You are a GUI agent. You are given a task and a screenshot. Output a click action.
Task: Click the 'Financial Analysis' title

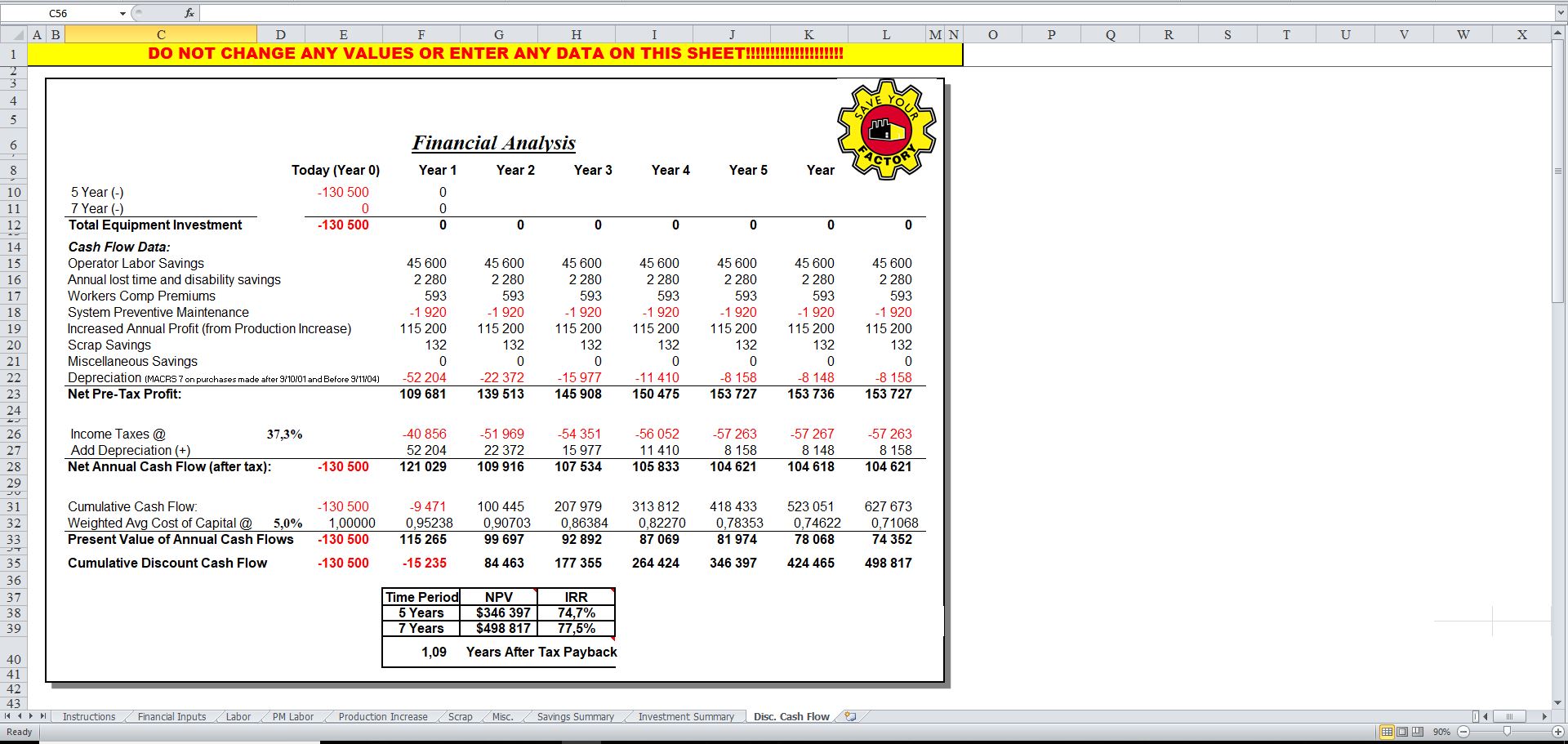[x=493, y=143]
